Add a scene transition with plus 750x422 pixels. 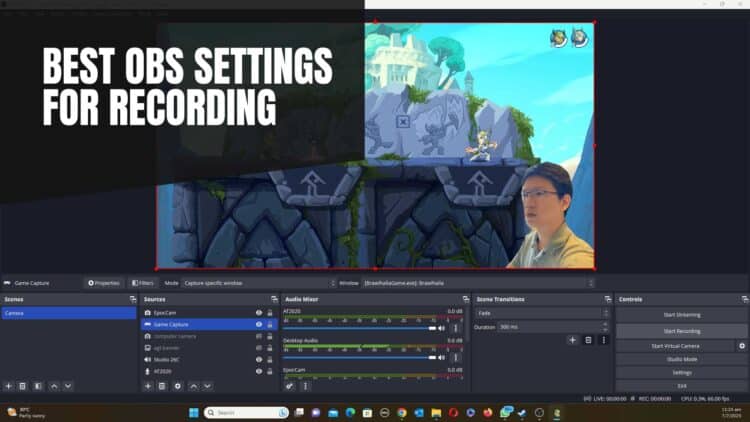(573, 340)
